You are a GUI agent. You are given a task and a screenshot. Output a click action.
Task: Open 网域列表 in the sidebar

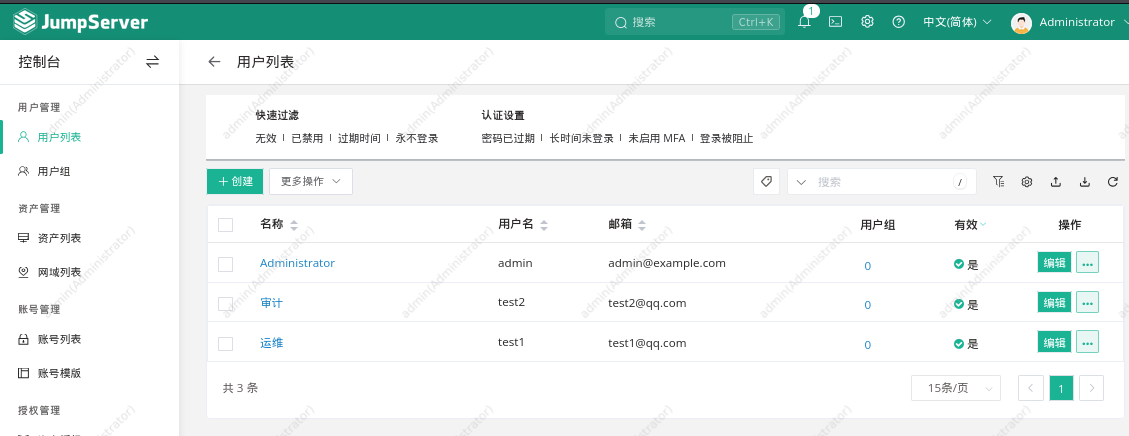coord(59,272)
